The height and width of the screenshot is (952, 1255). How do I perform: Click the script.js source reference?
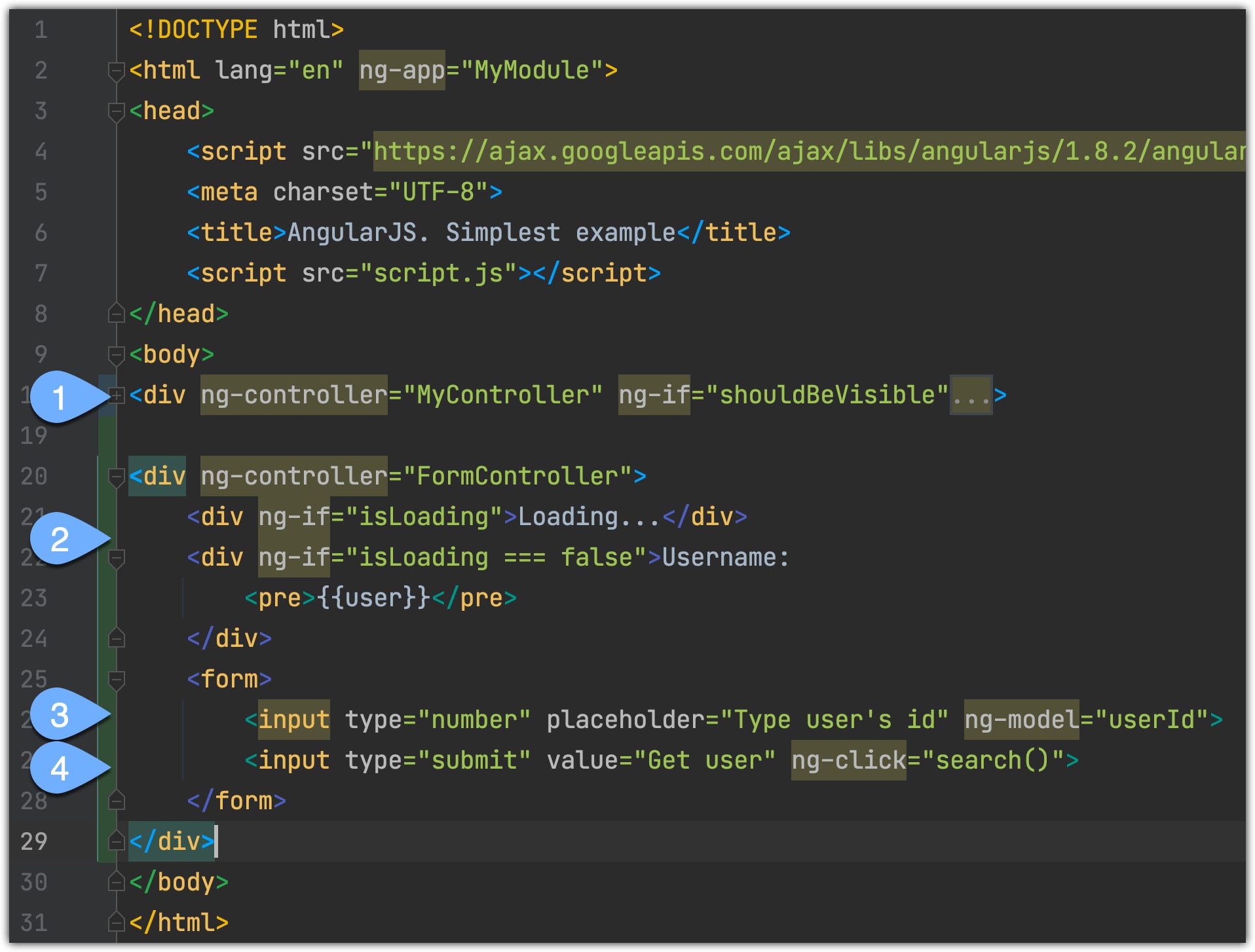pos(438,274)
